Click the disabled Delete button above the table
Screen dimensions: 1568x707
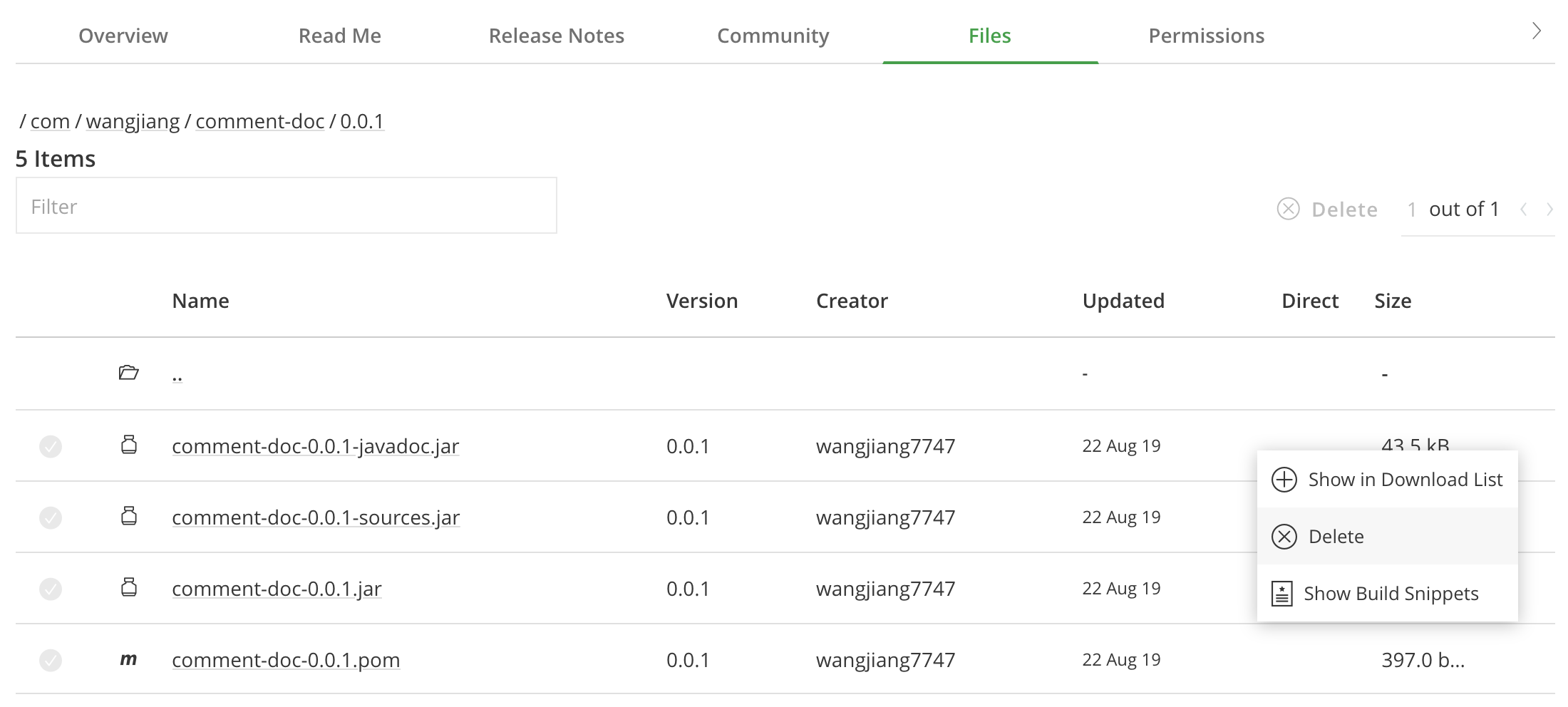(1327, 209)
